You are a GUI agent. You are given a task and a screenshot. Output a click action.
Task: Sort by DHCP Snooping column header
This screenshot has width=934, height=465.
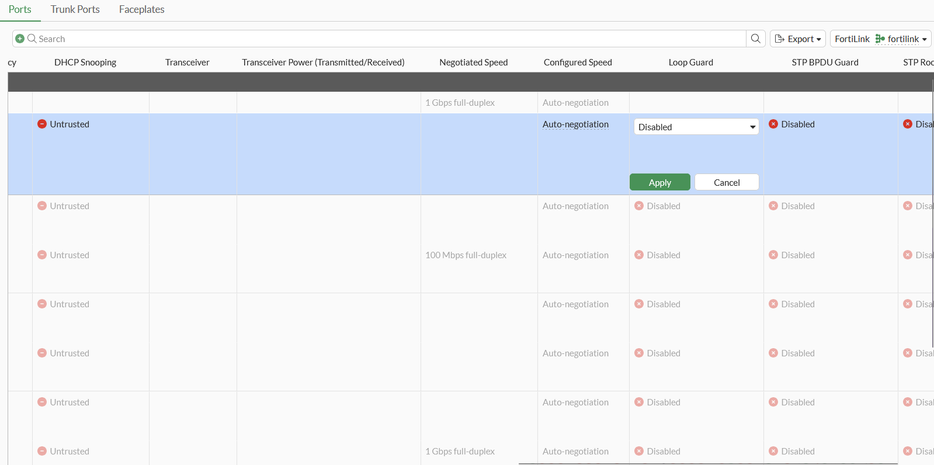(x=85, y=63)
